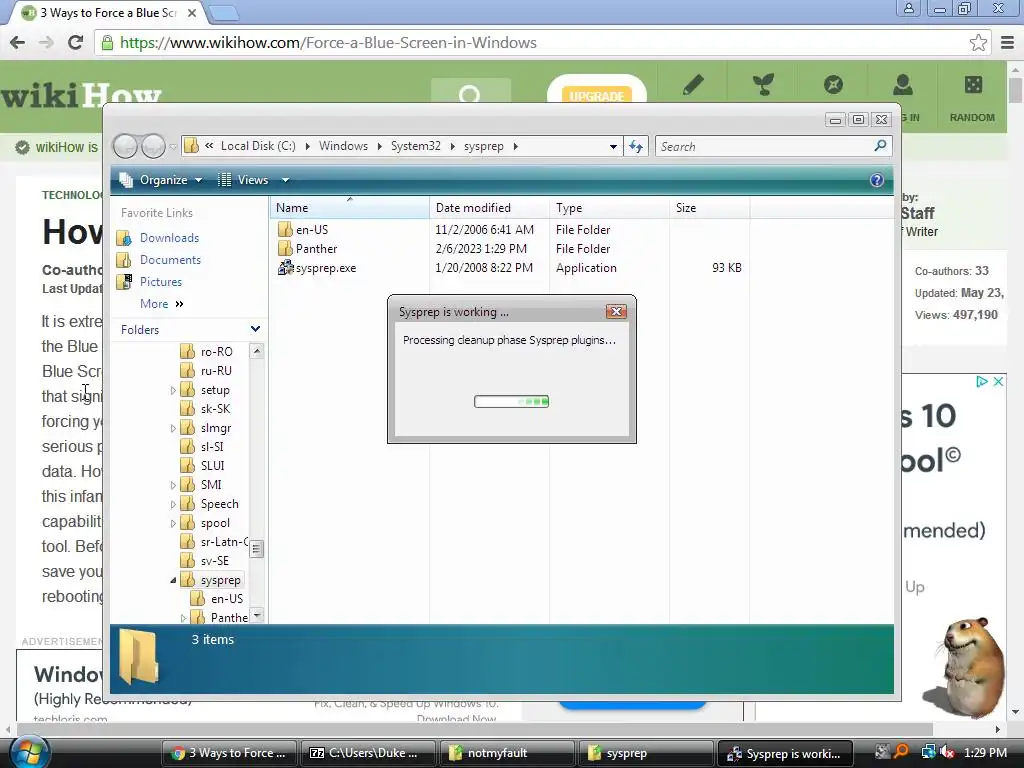Click wikiHow search magnifier icon
The width and height of the screenshot is (1024, 768).
(470, 93)
